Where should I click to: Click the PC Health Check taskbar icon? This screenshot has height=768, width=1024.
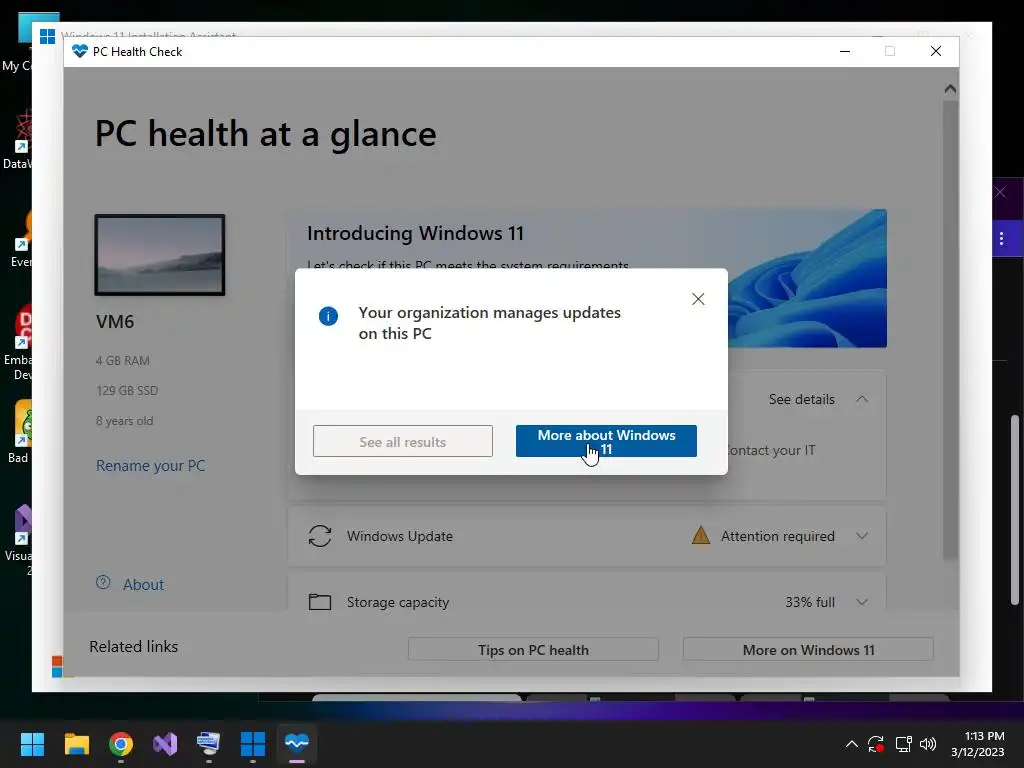296,744
